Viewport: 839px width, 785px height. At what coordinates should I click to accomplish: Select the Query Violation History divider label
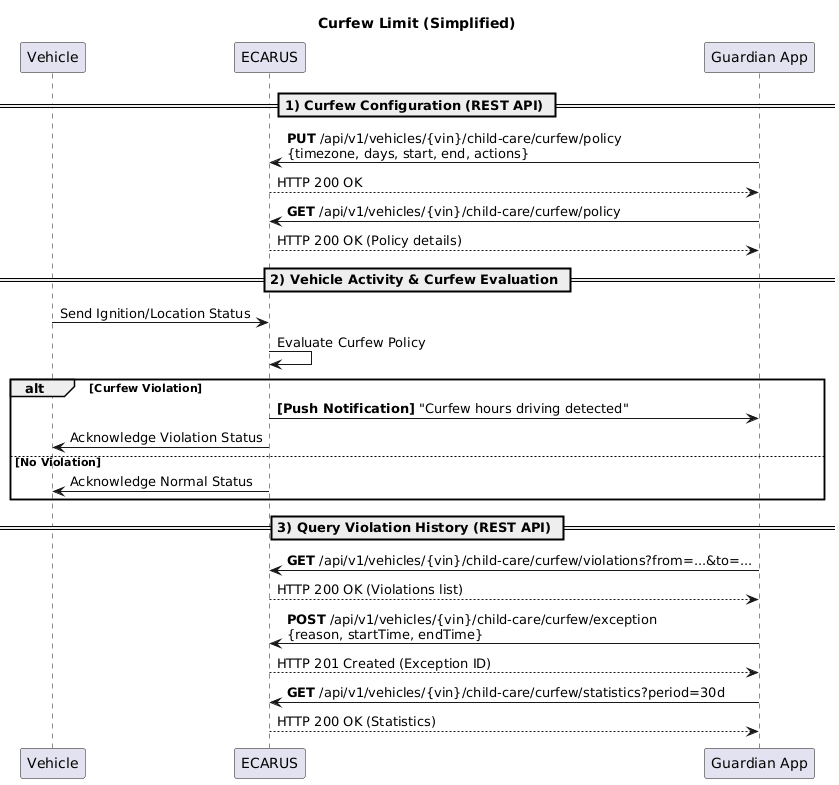point(417,528)
